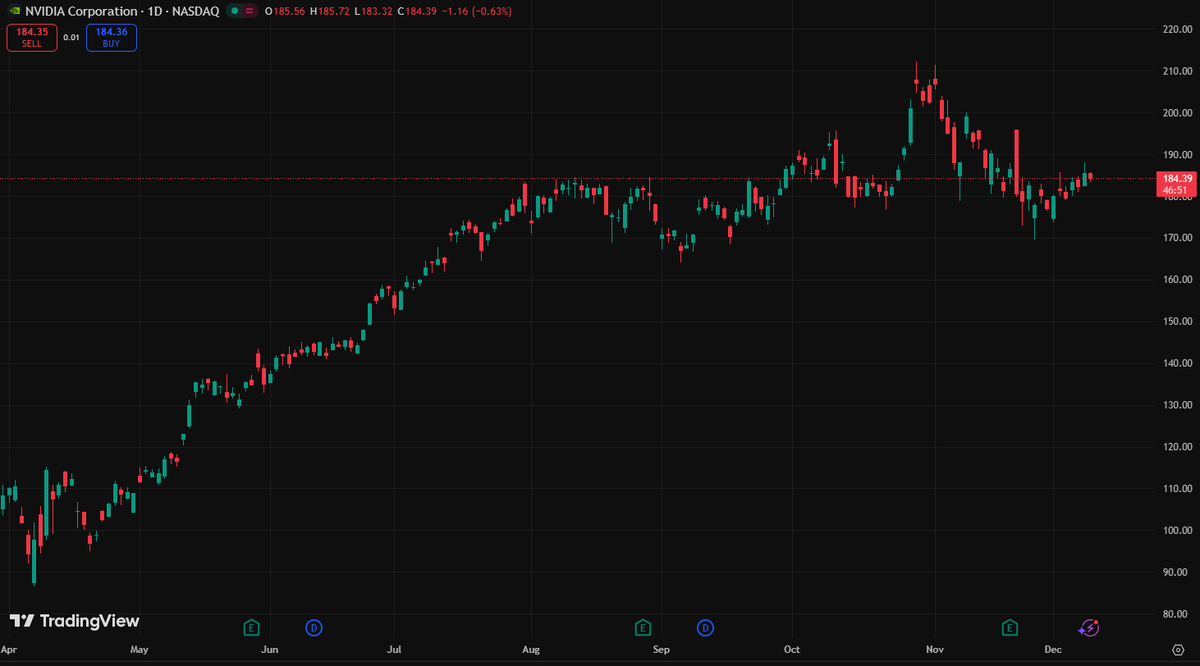Click the 170.00 price axis label
The width and height of the screenshot is (1200, 666).
(x=1176, y=238)
